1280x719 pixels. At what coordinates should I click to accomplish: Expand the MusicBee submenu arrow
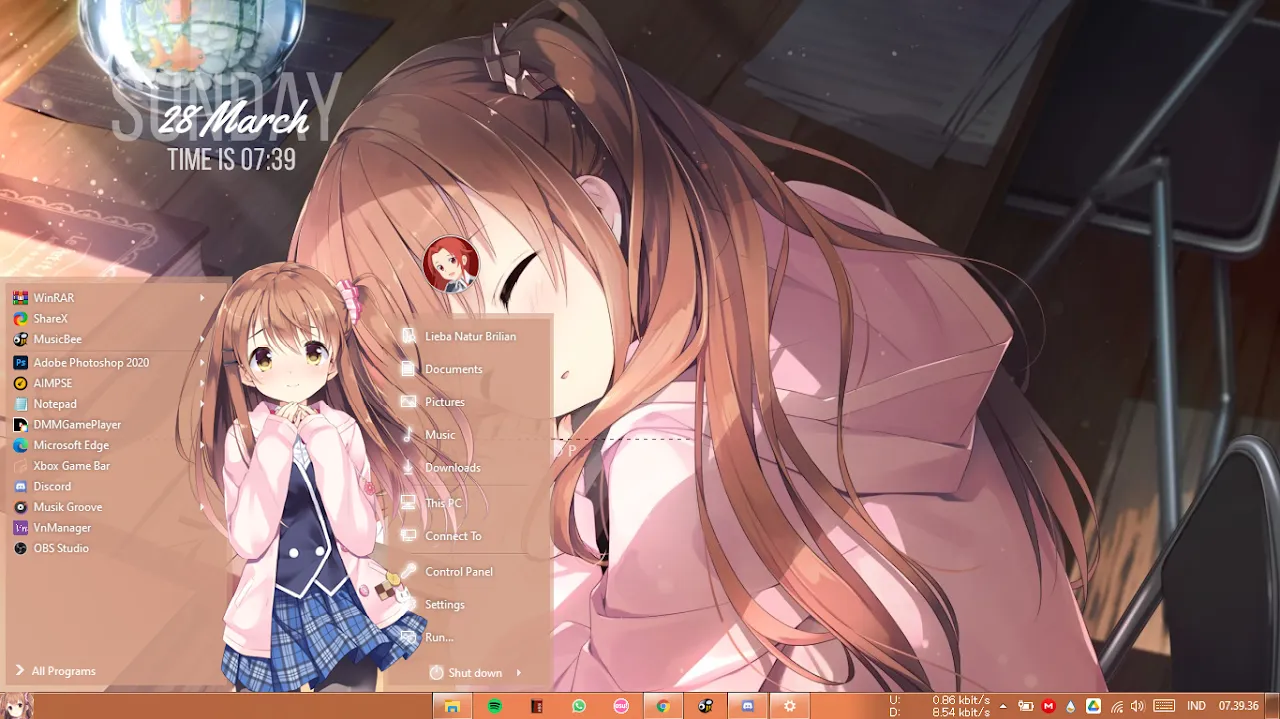click(202, 340)
